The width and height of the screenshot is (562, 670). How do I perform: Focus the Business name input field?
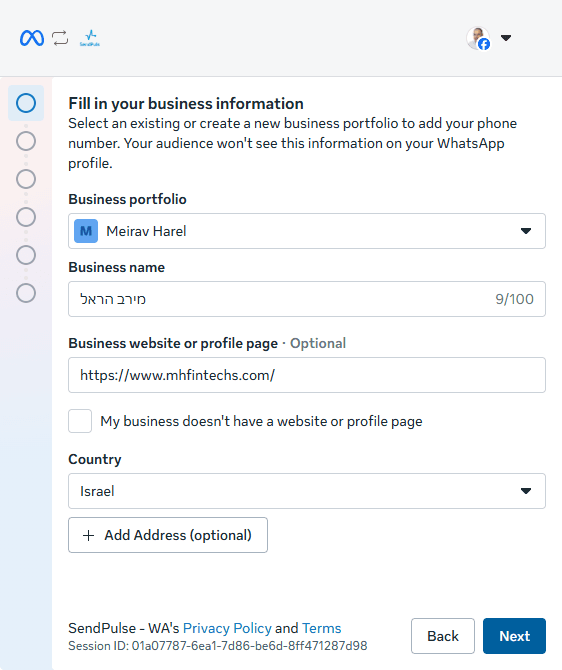tap(307, 299)
